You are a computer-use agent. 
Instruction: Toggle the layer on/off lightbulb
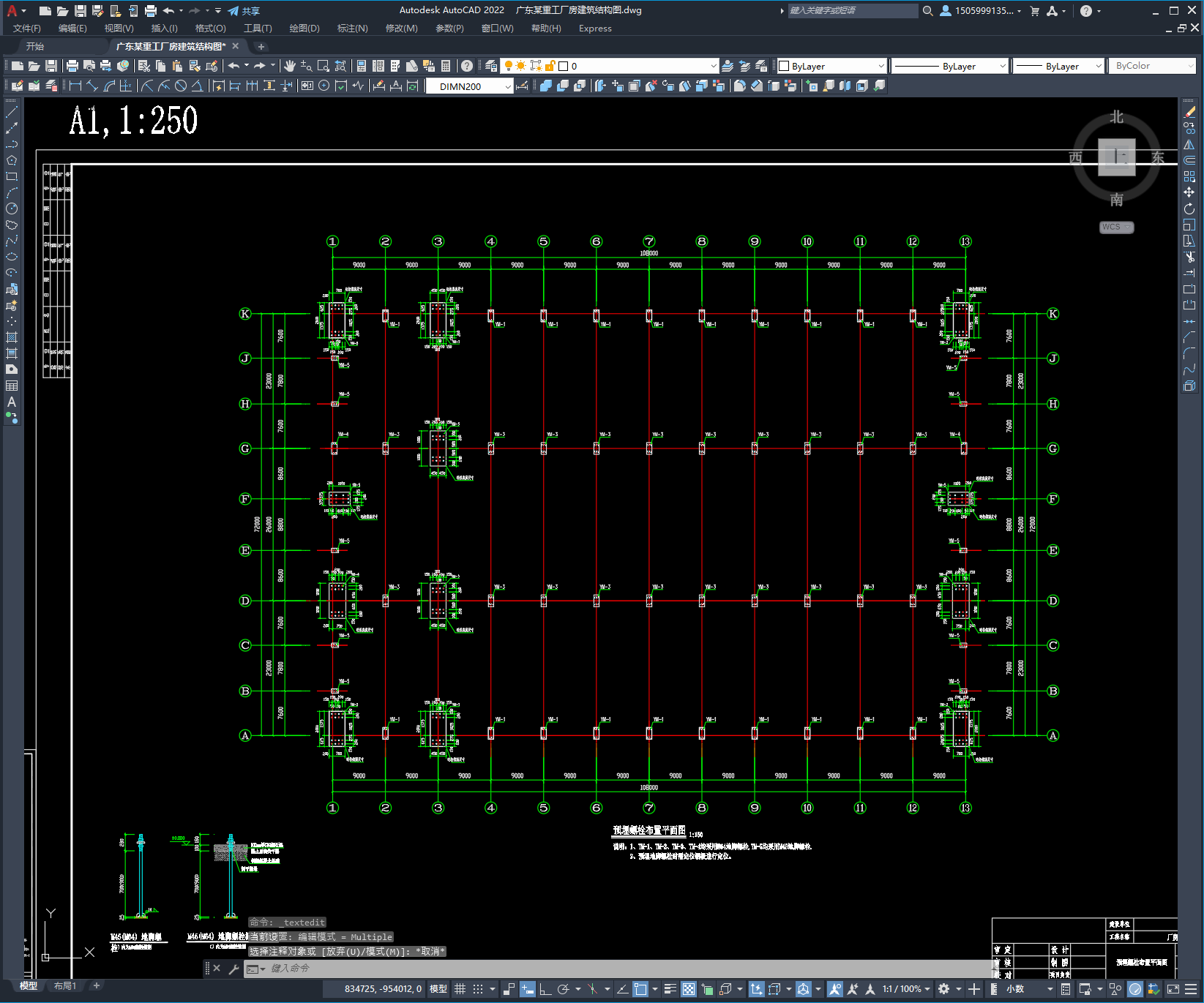coord(508,66)
